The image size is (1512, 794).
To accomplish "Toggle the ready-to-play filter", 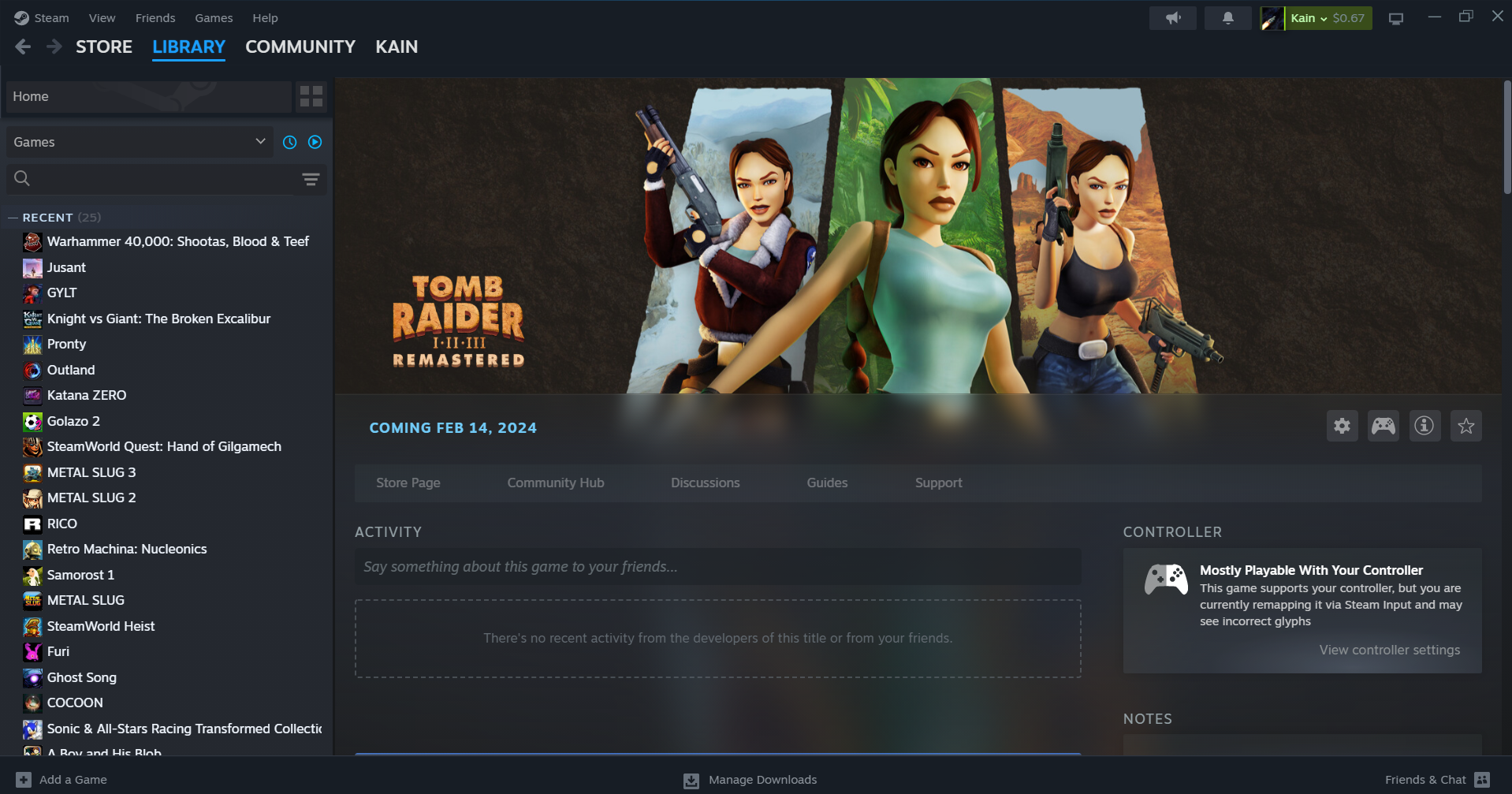I will [315, 142].
